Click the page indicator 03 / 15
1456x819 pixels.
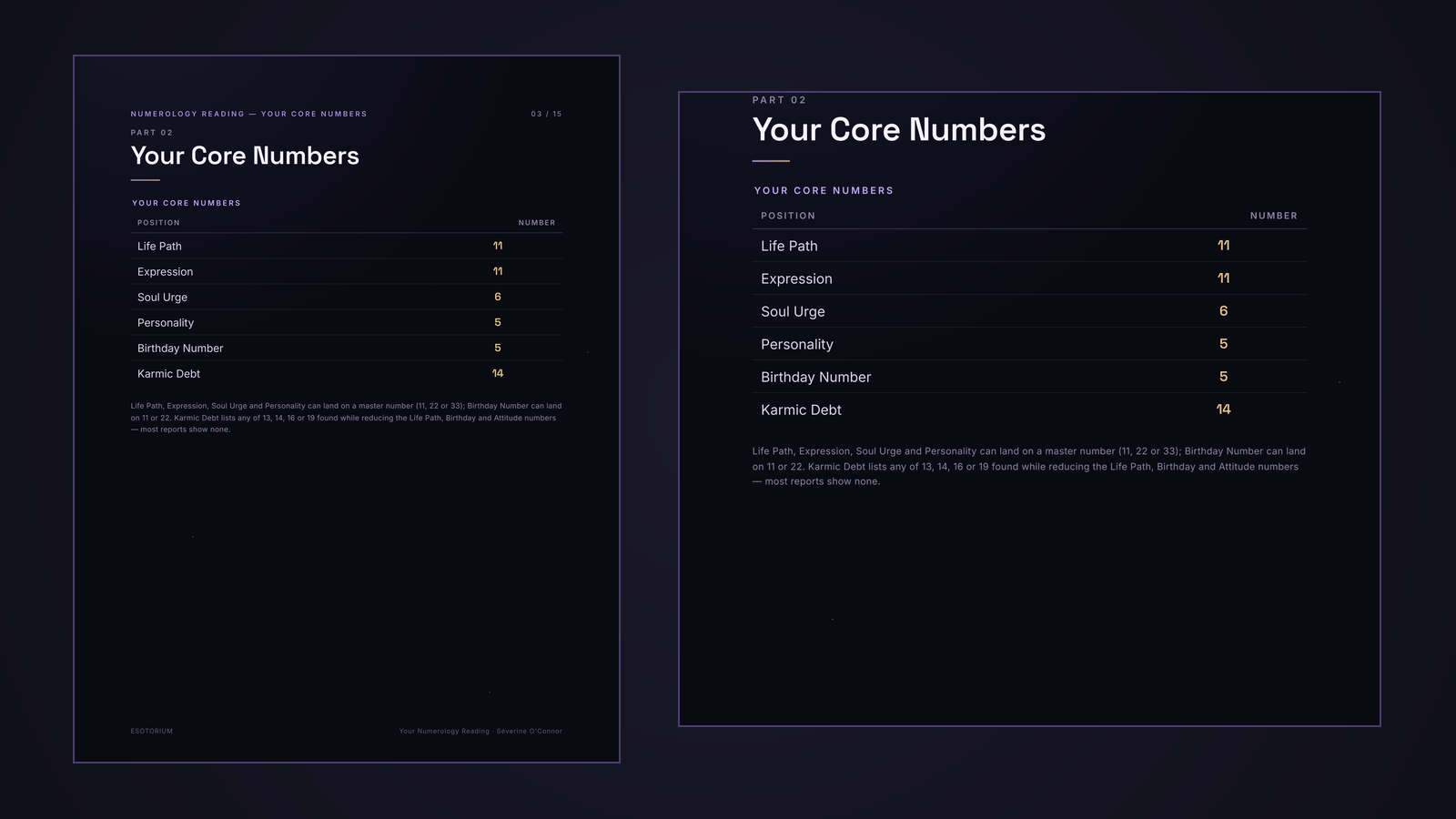tap(546, 114)
